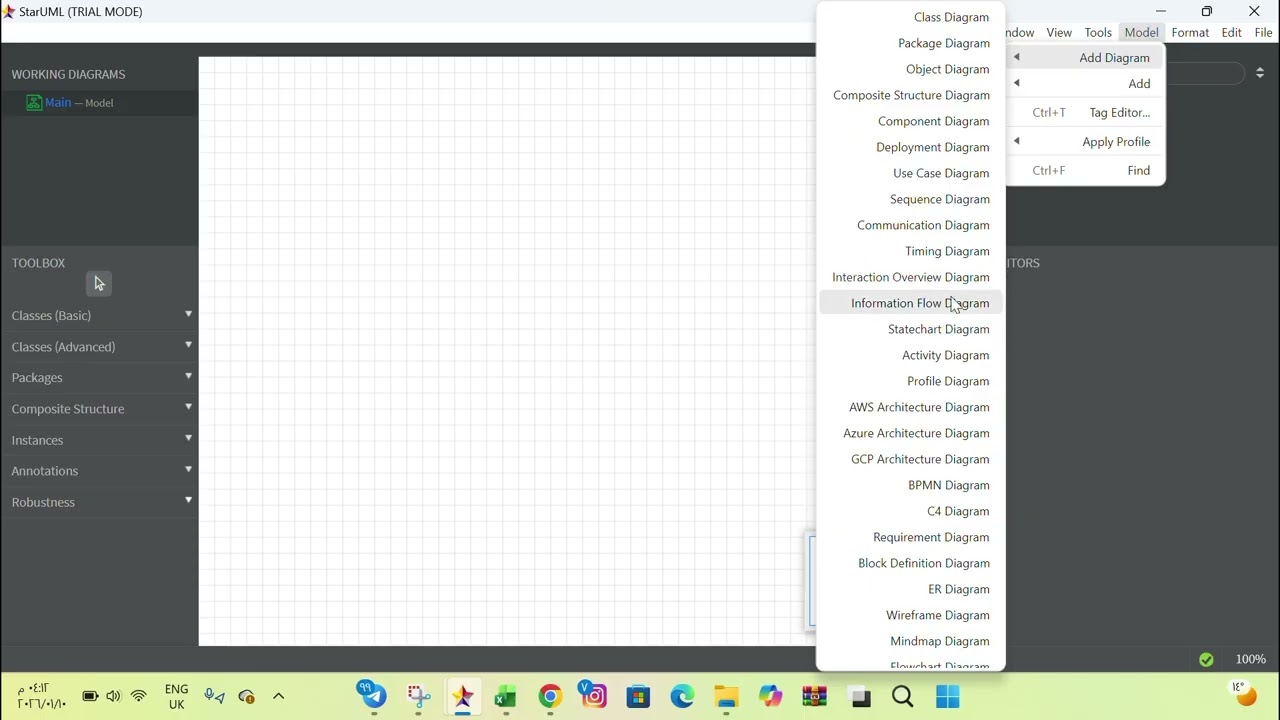The image size is (1280, 720).
Task: Expand Composite Structure toolbox section
Action: pos(101,409)
